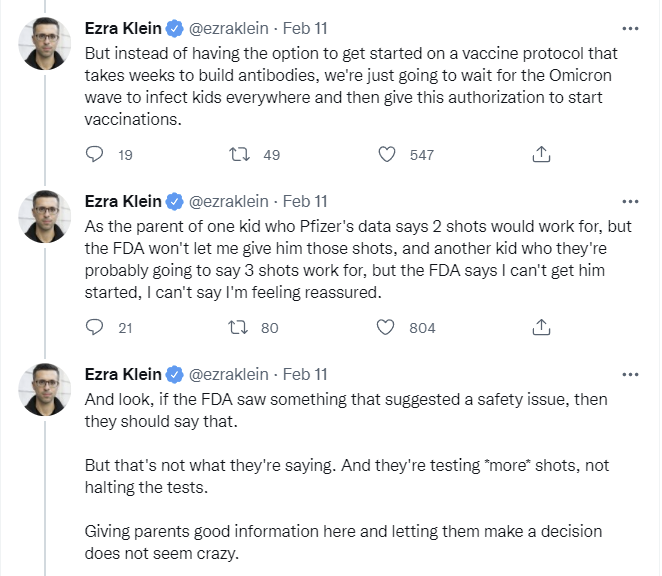Like the tweet with 547 likes
The image size is (662, 576).
click(388, 154)
